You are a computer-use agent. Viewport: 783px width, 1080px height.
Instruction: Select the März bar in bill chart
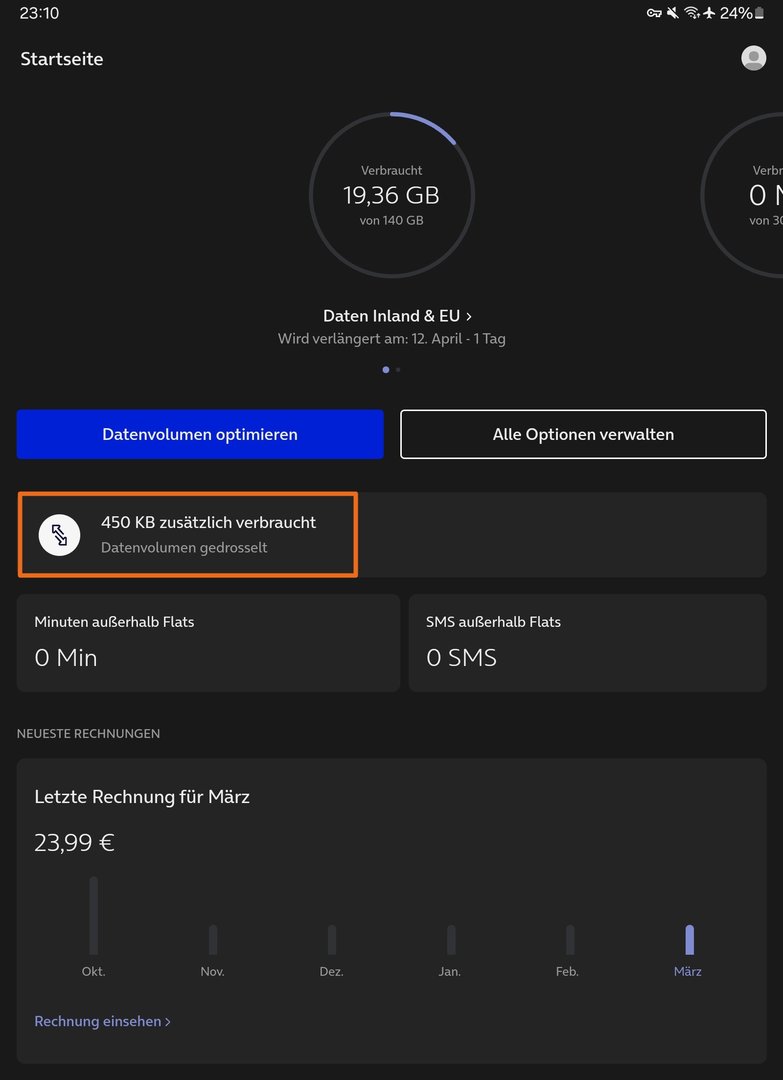coord(689,939)
